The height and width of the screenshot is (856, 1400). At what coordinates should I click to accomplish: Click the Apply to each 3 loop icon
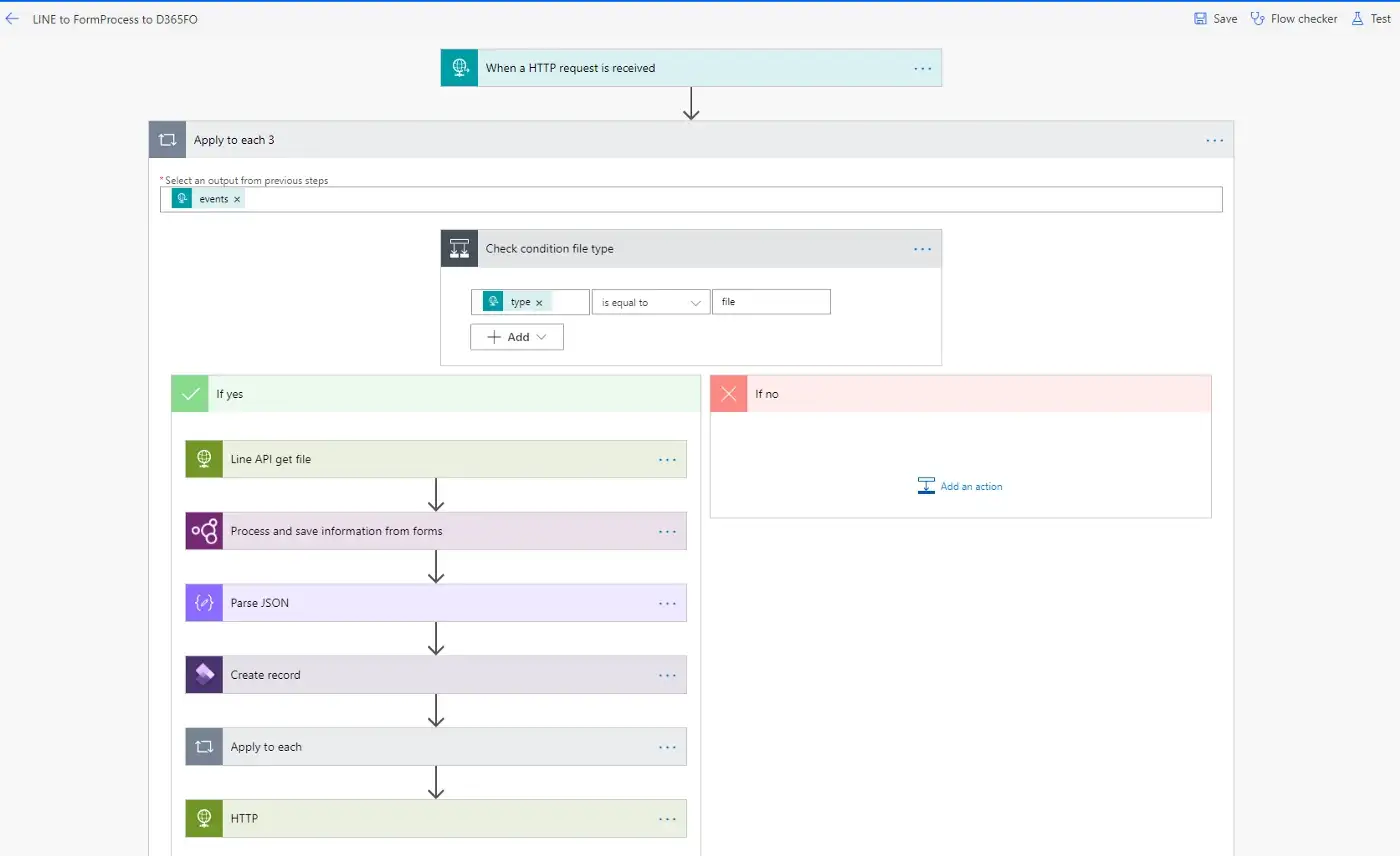(x=168, y=140)
